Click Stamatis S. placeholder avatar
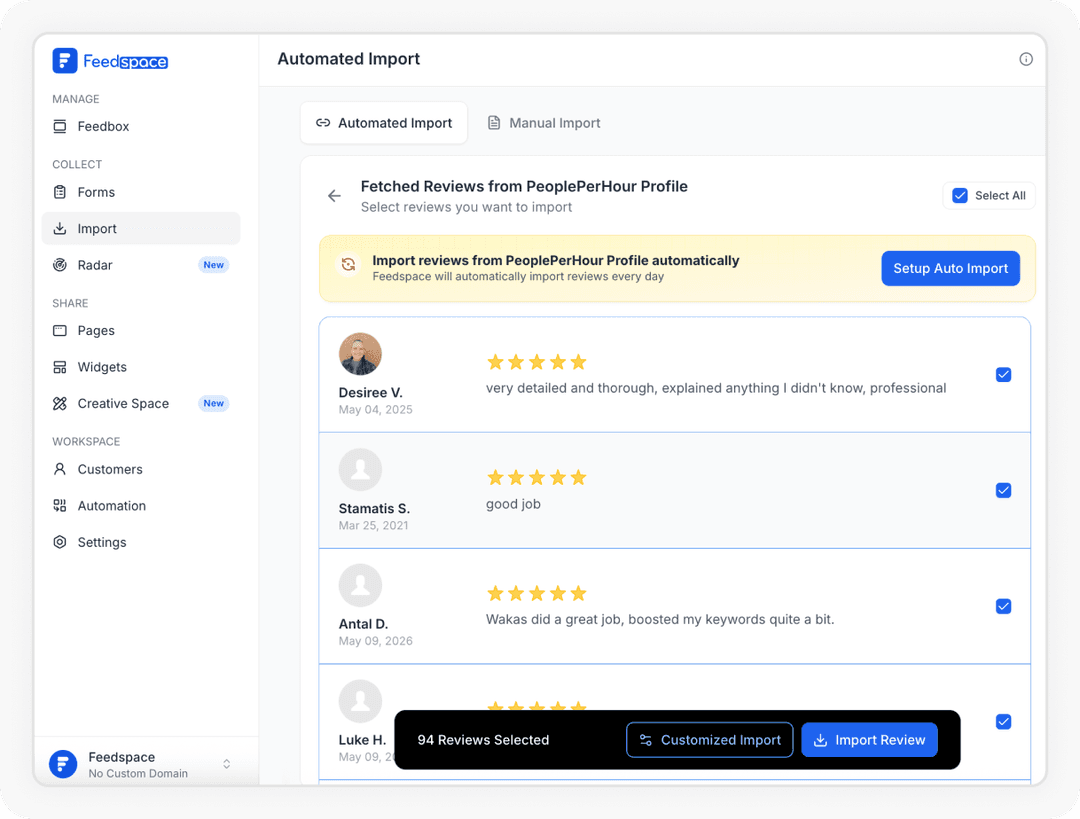 pyautogui.click(x=360, y=470)
